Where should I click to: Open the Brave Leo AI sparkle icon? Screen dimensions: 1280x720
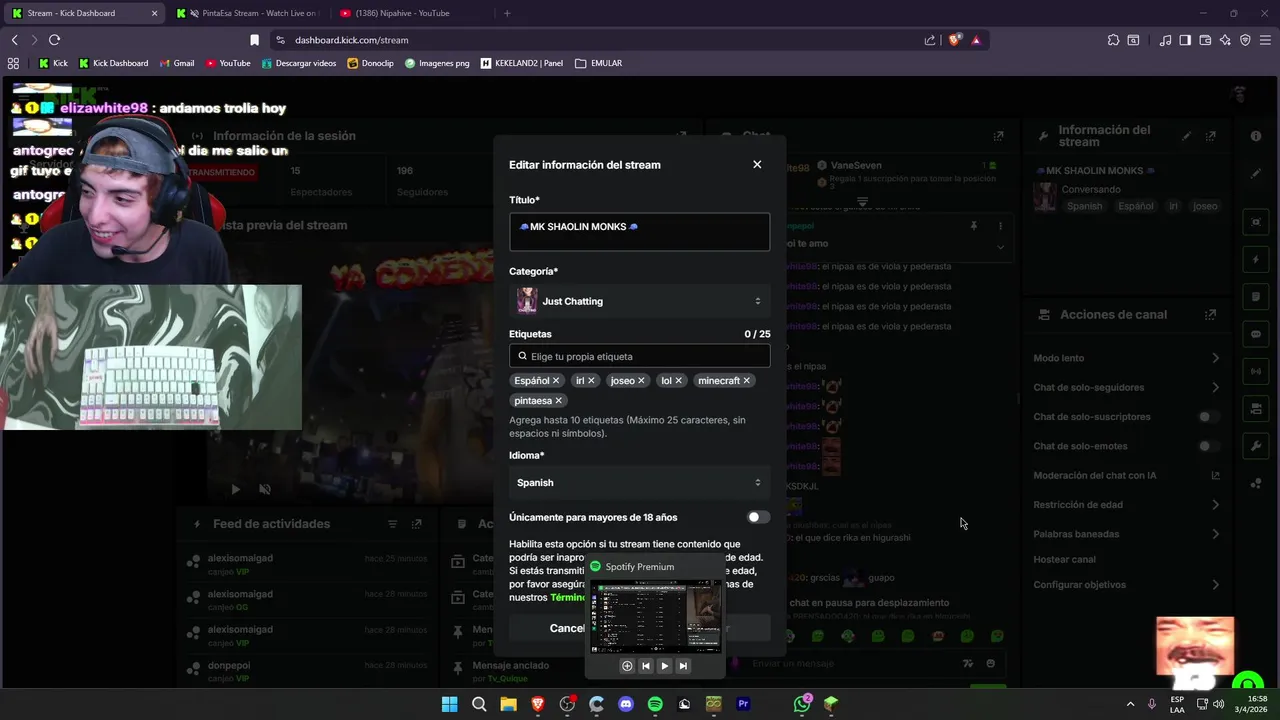tap(1225, 40)
